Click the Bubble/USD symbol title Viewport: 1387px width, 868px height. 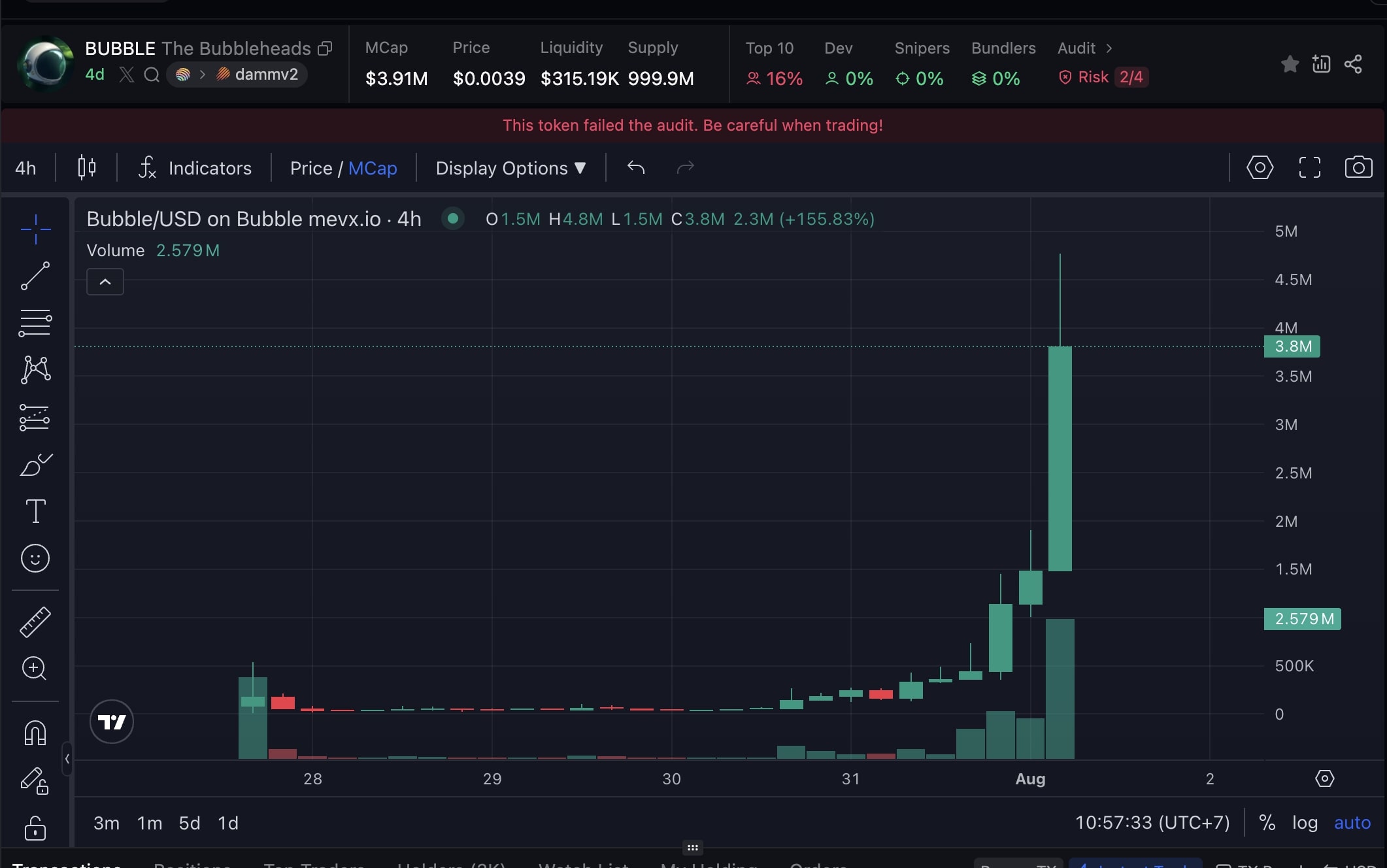254,219
